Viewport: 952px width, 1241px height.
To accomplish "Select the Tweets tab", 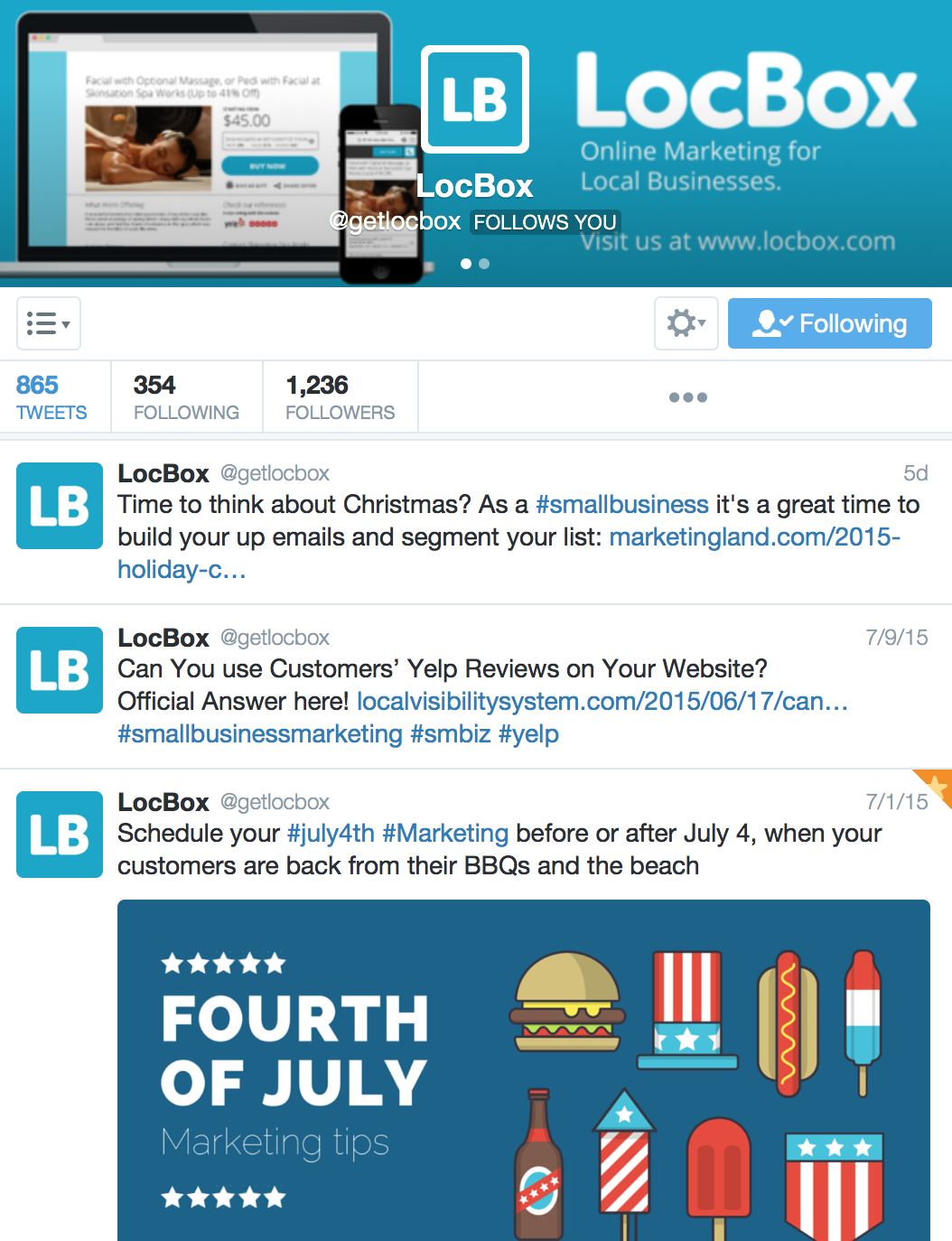I will pyautogui.click(x=52, y=397).
